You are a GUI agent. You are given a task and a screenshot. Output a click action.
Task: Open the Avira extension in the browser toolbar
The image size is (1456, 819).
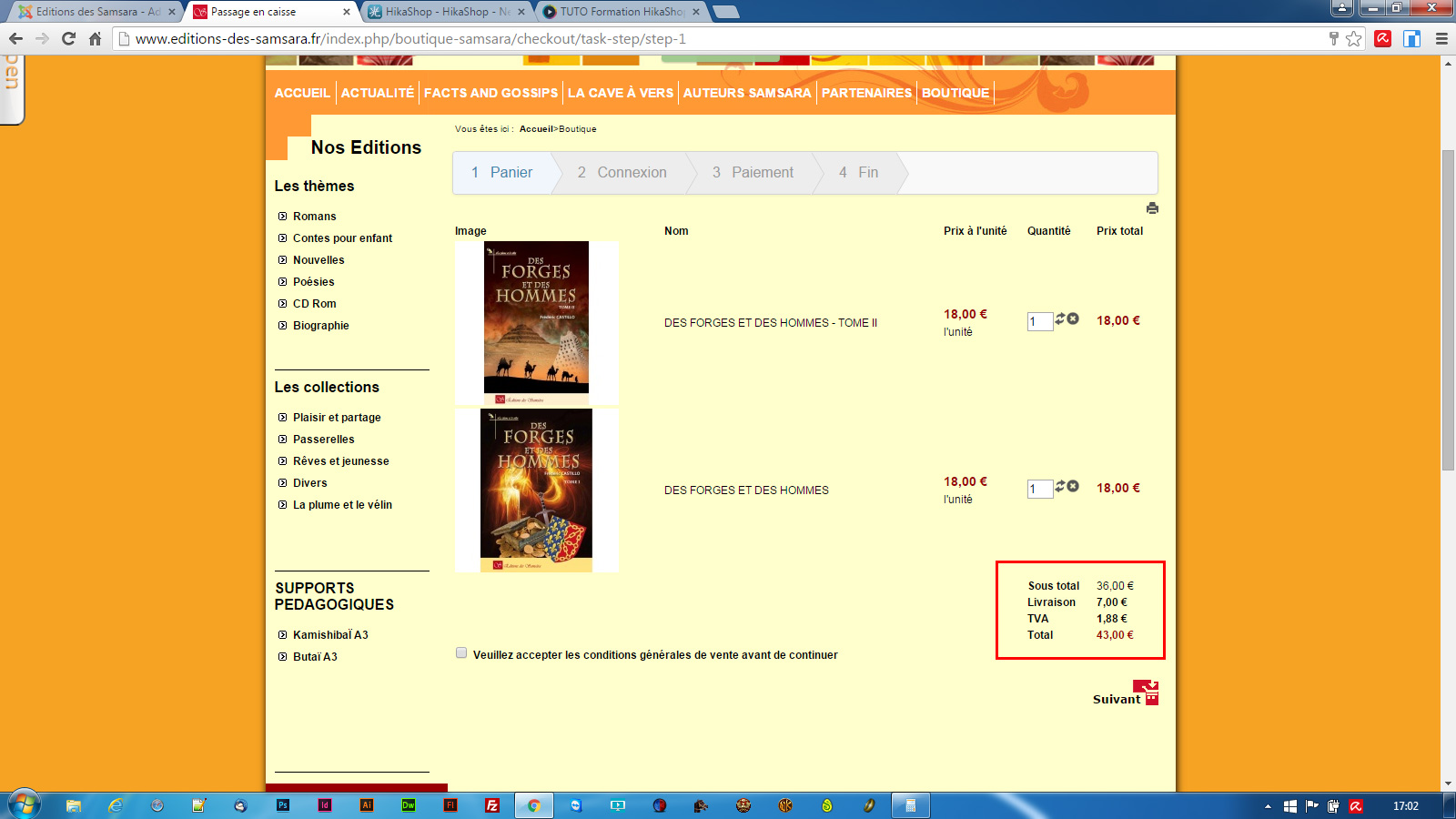(1383, 38)
